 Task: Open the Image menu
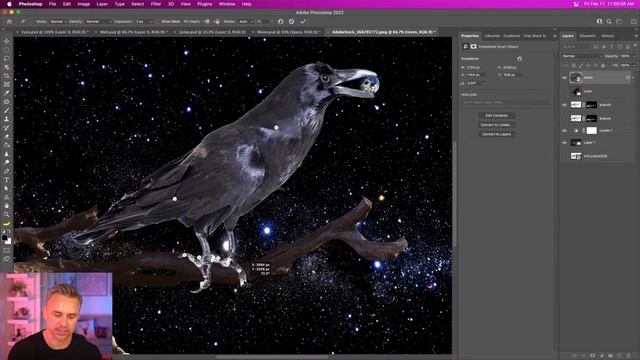(x=83, y=4)
